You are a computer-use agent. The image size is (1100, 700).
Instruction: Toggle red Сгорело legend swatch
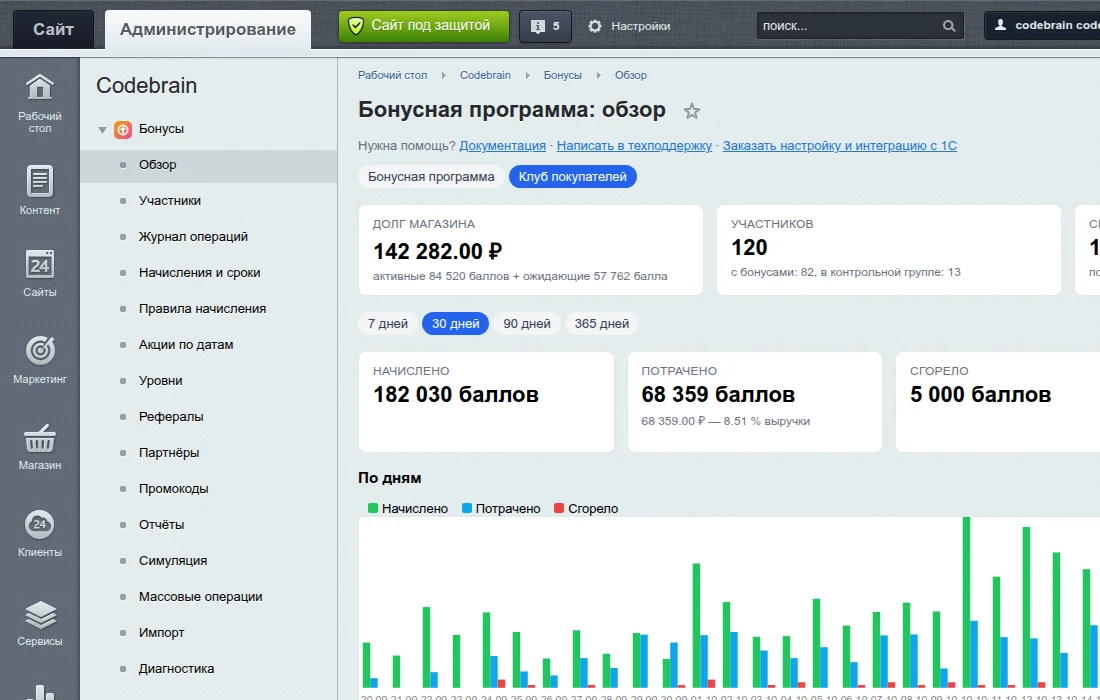point(559,508)
